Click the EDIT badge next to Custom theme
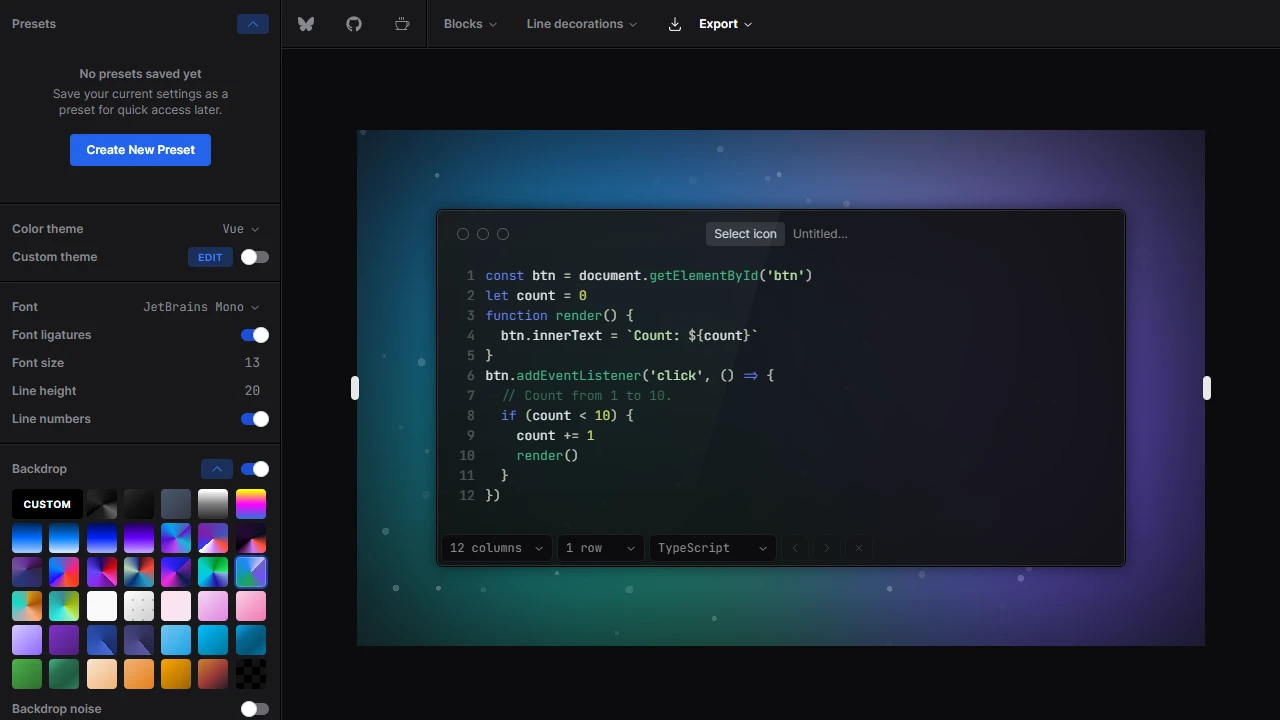 pyautogui.click(x=210, y=257)
